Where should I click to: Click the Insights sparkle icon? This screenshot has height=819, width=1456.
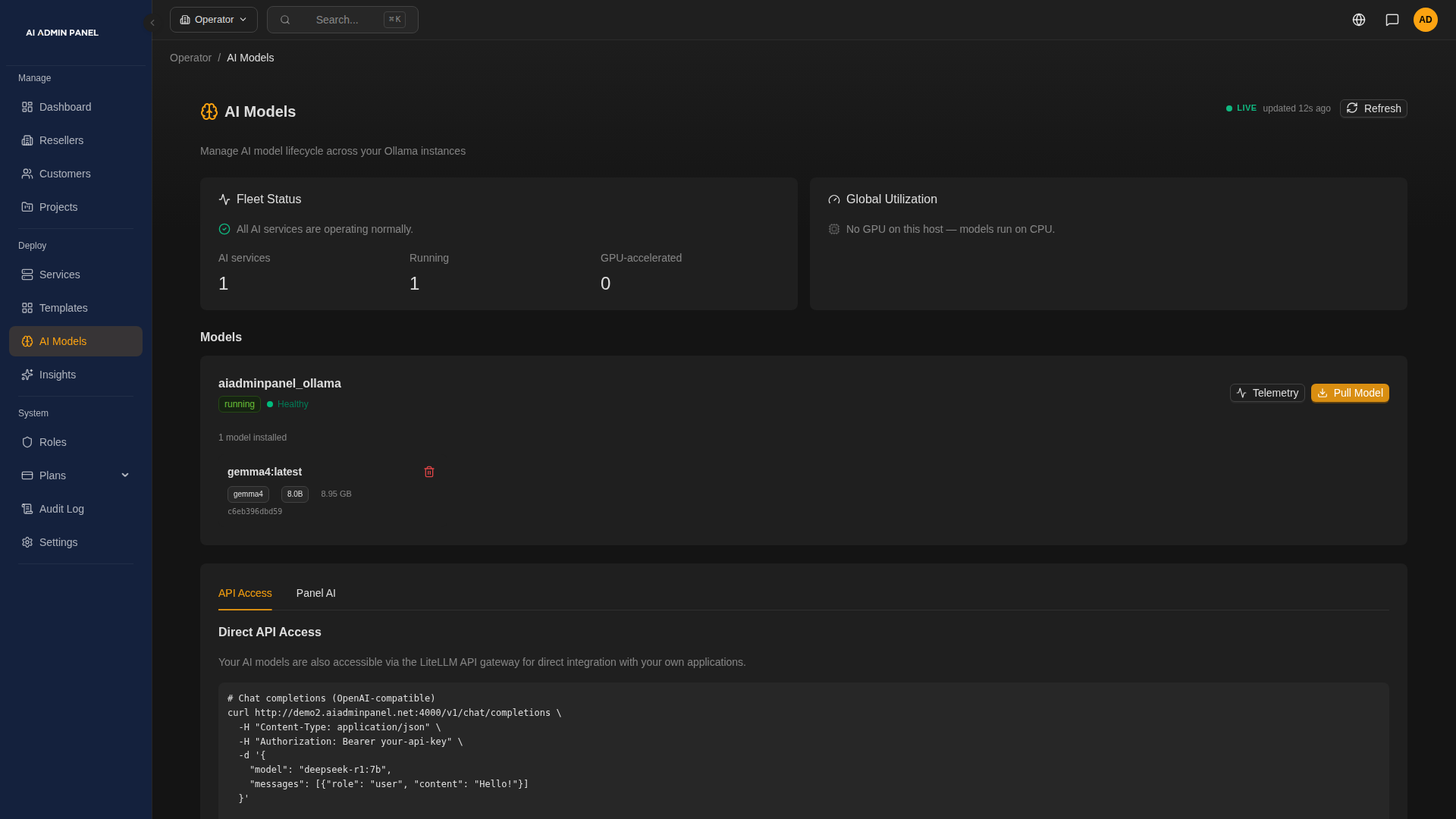27,375
